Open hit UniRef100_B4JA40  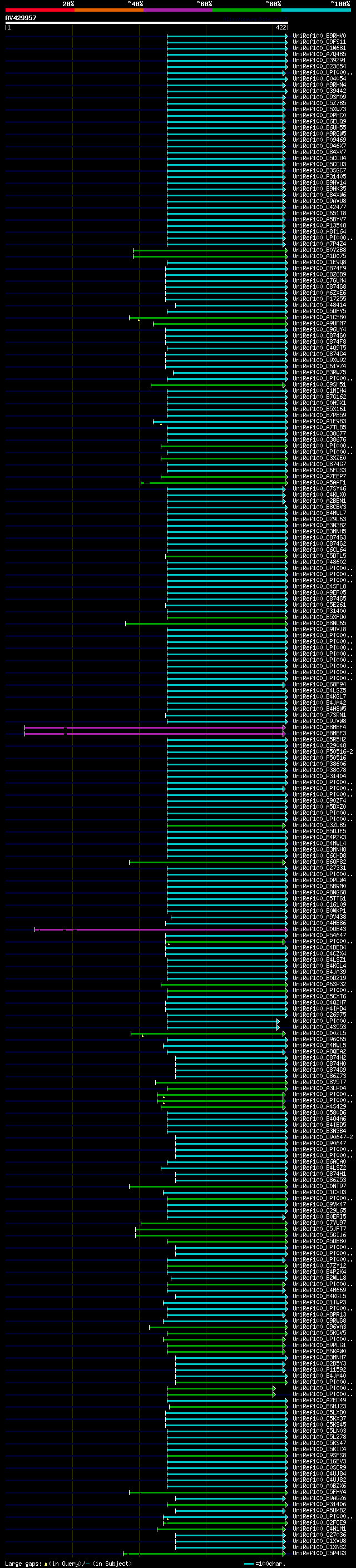(319, 1376)
